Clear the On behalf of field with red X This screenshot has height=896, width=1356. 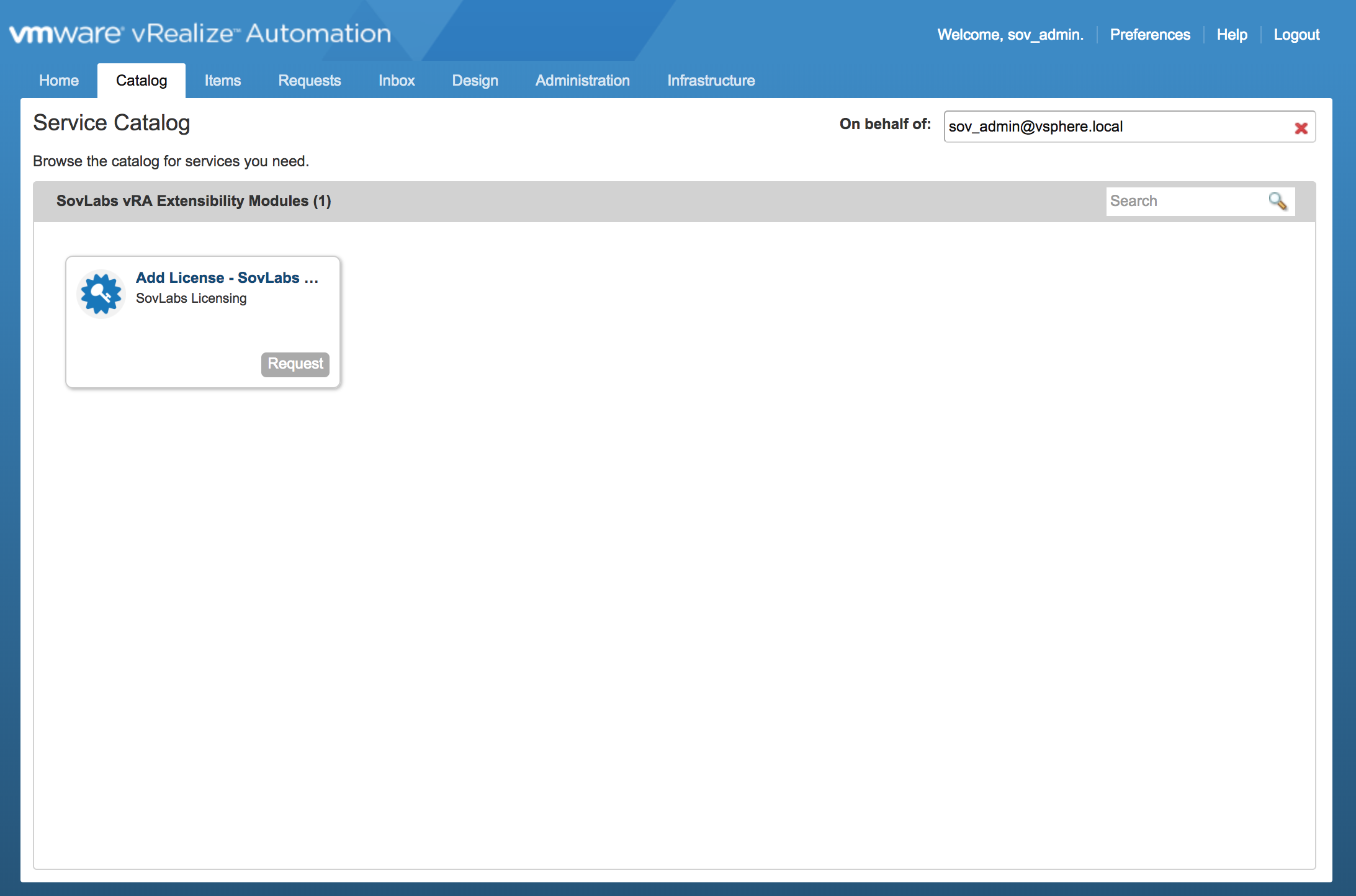coord(1301,128)
